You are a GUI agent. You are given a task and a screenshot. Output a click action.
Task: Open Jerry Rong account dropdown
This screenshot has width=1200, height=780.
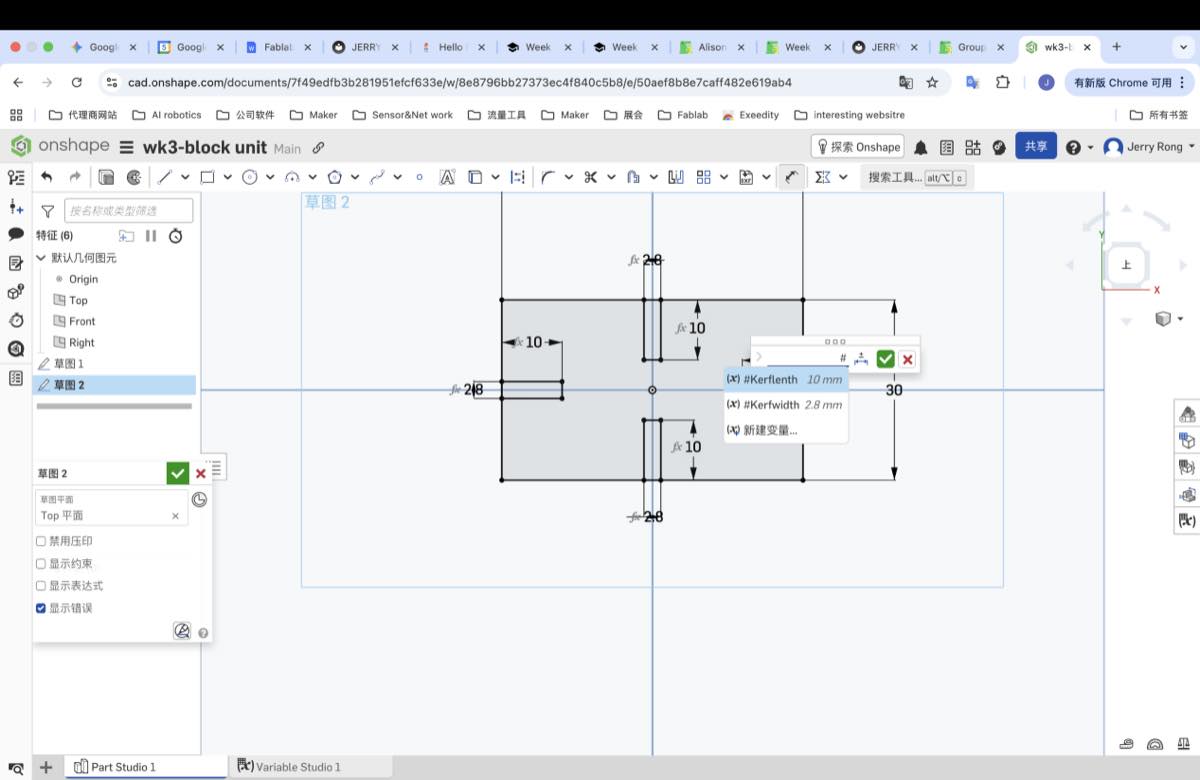tap(1153, 147)
